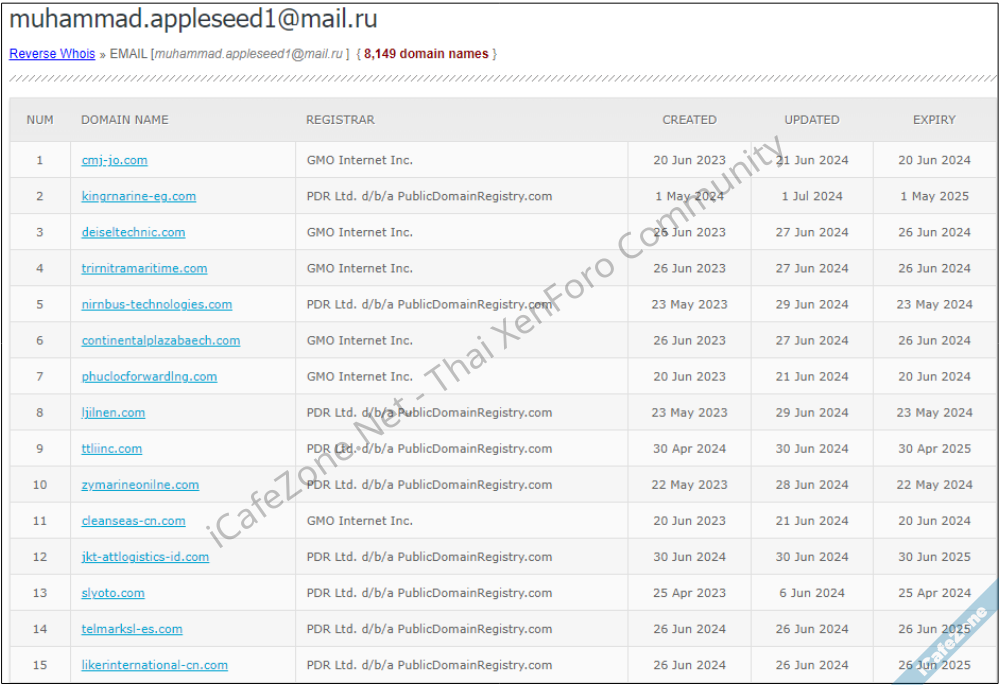
Task: Open the phuclocforwardlng.com domain
Action: pyautogui.click(x=148, y=376)
